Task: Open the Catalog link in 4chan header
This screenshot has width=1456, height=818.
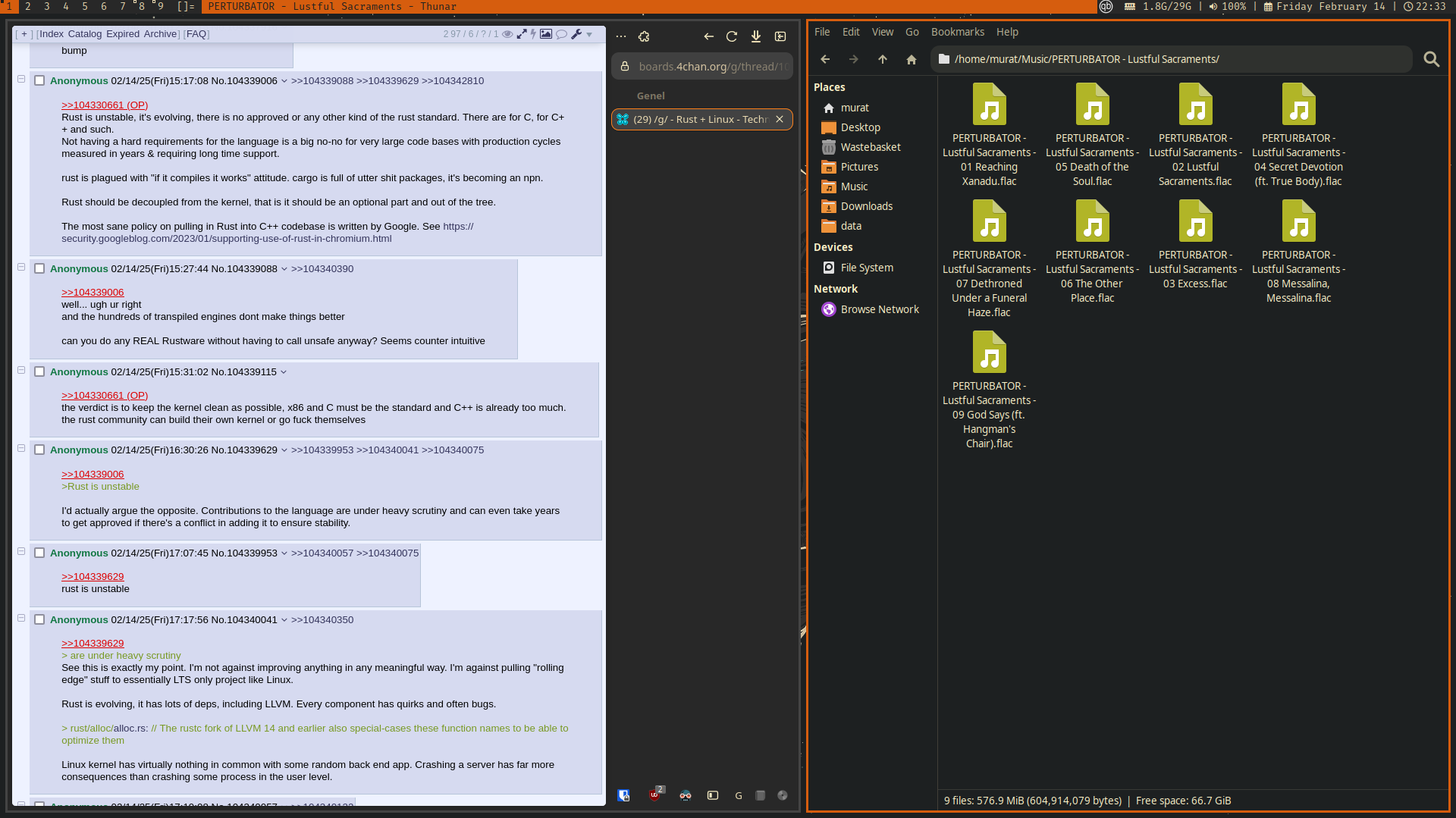Action: click(84, 34)
